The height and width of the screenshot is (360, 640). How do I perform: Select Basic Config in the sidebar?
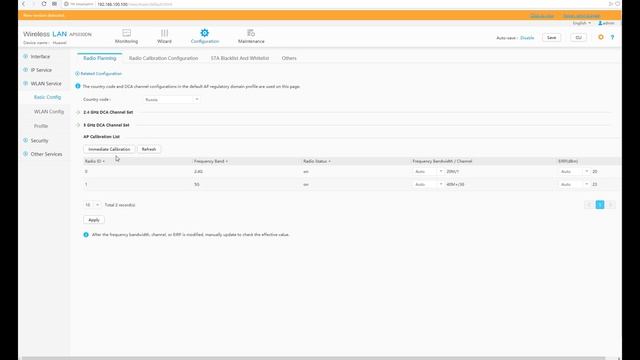[47, 97]
